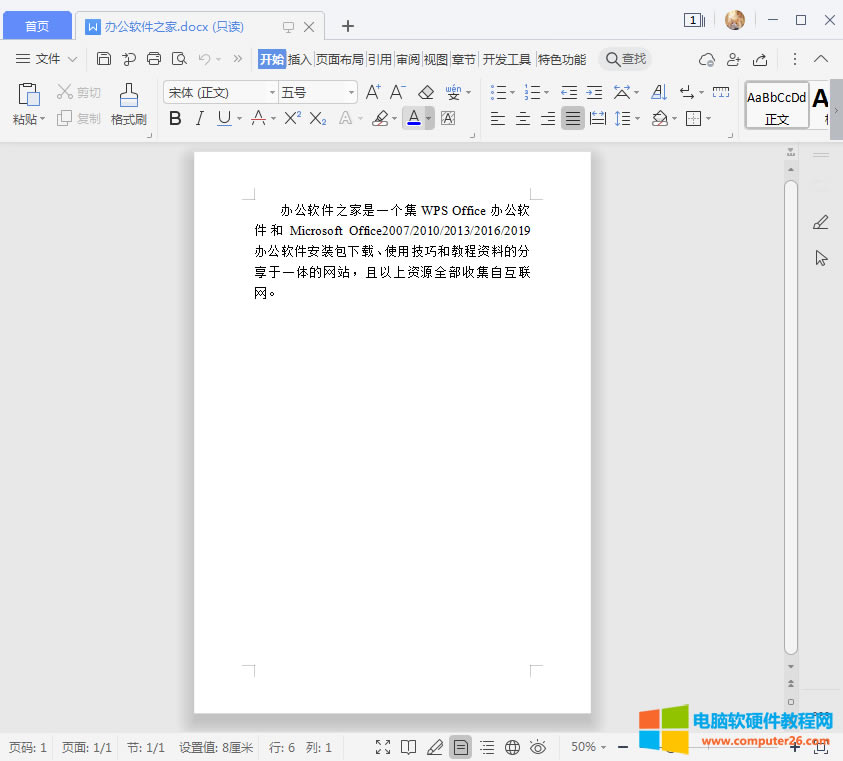Select the highlight color icon
Viewport: 843px width, 761px height.
[382, 118]
